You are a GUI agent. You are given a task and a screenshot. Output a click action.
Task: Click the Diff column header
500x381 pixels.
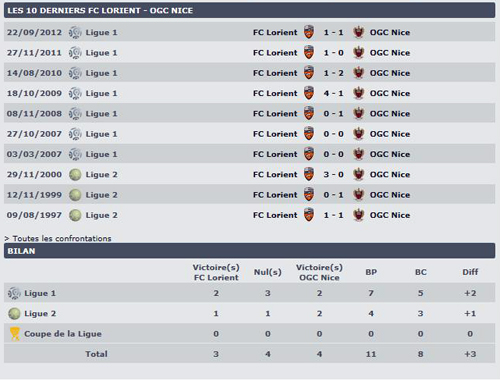[470, 272]
